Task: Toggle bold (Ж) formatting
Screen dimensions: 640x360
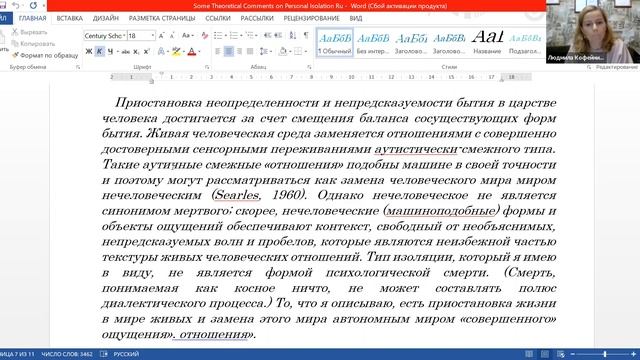Action: [x=89, y=51]
